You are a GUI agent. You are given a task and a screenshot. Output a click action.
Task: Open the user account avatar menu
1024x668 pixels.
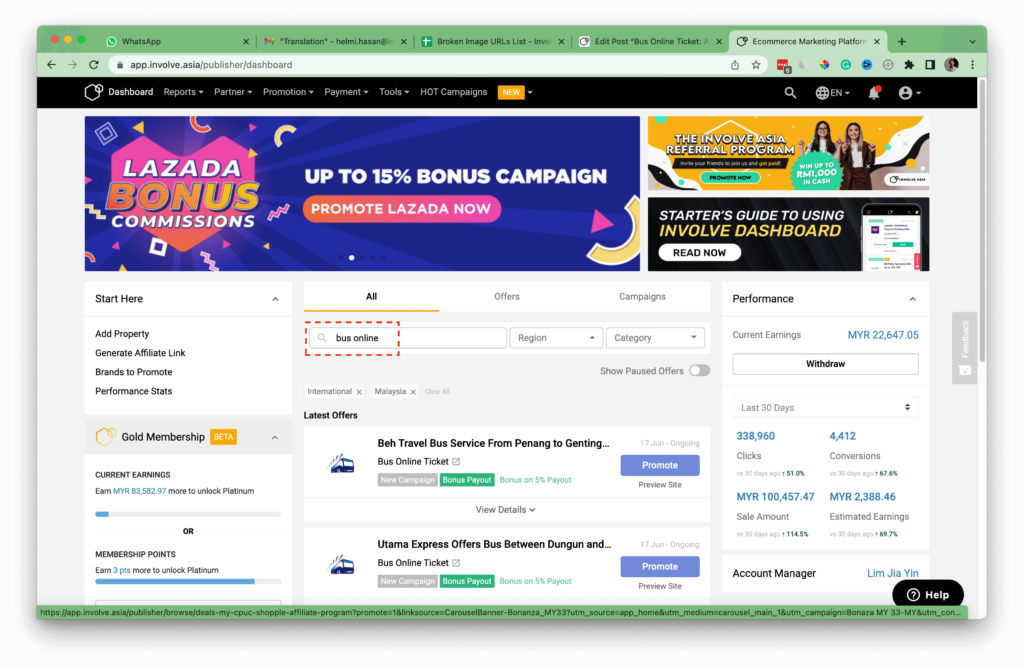click(909, 93)
